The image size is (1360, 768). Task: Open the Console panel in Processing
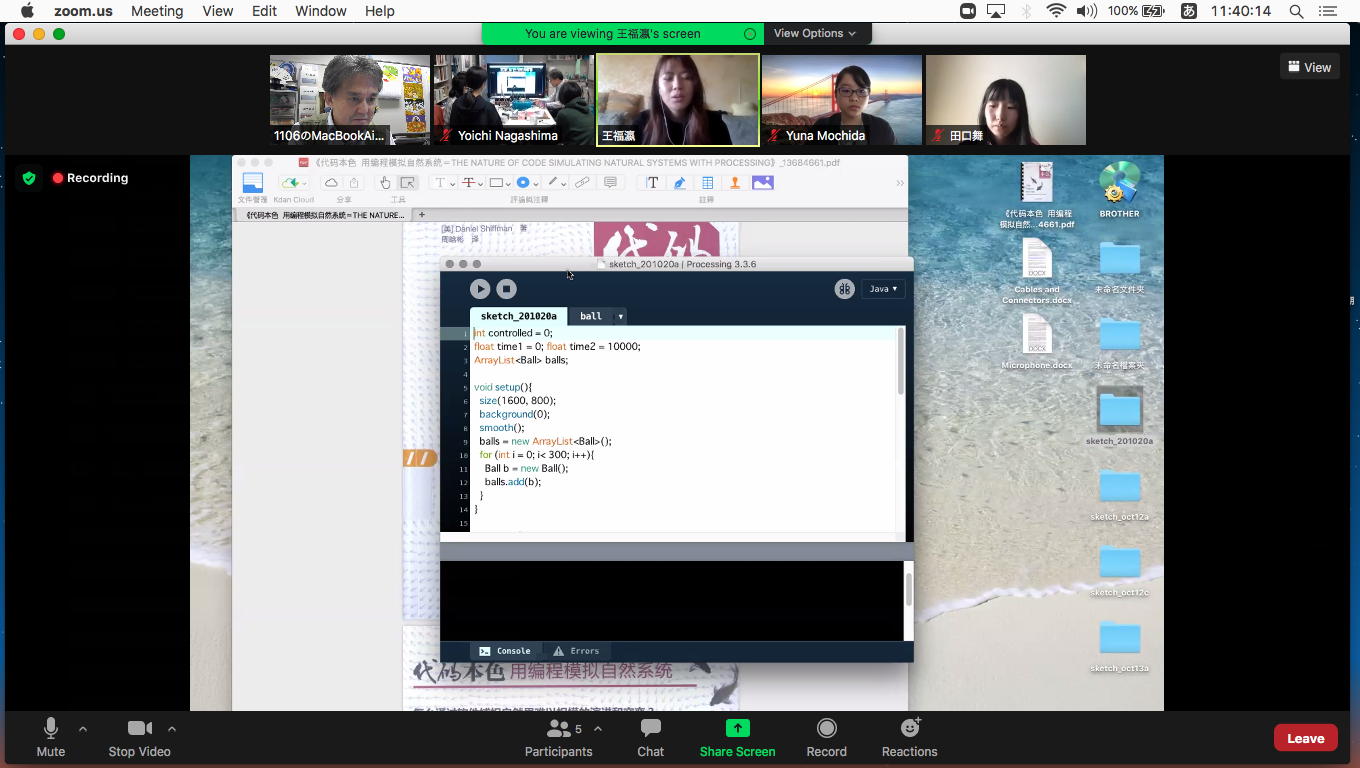(505, 651)
